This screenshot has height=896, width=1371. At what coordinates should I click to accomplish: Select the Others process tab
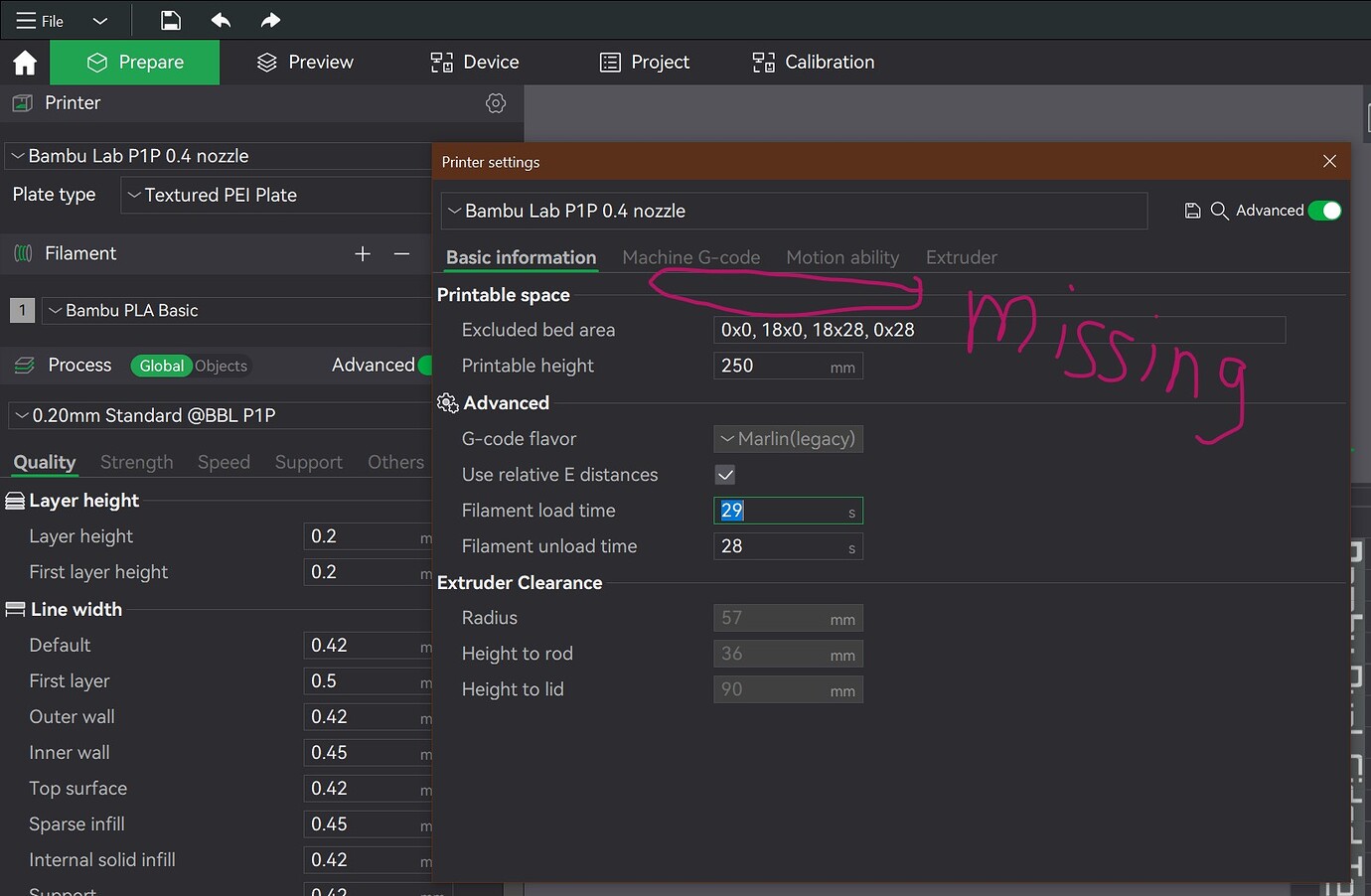pos(395,463)
